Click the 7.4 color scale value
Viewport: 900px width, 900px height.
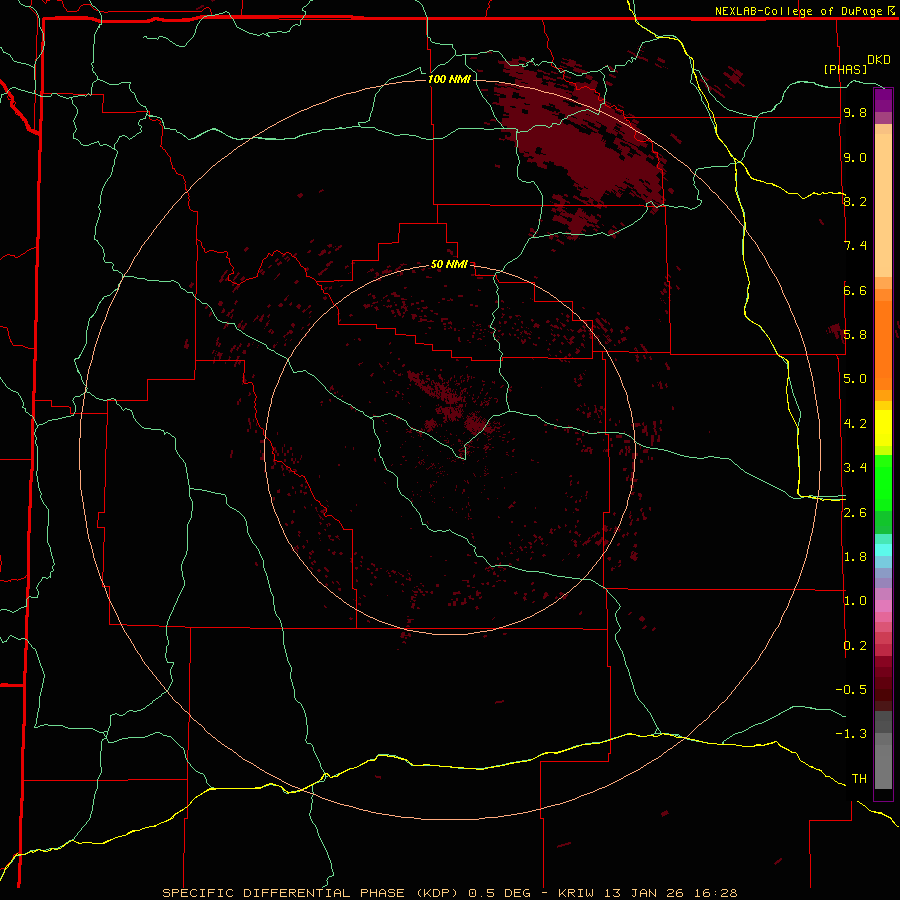pyautogui.click(x=855, y=246)
